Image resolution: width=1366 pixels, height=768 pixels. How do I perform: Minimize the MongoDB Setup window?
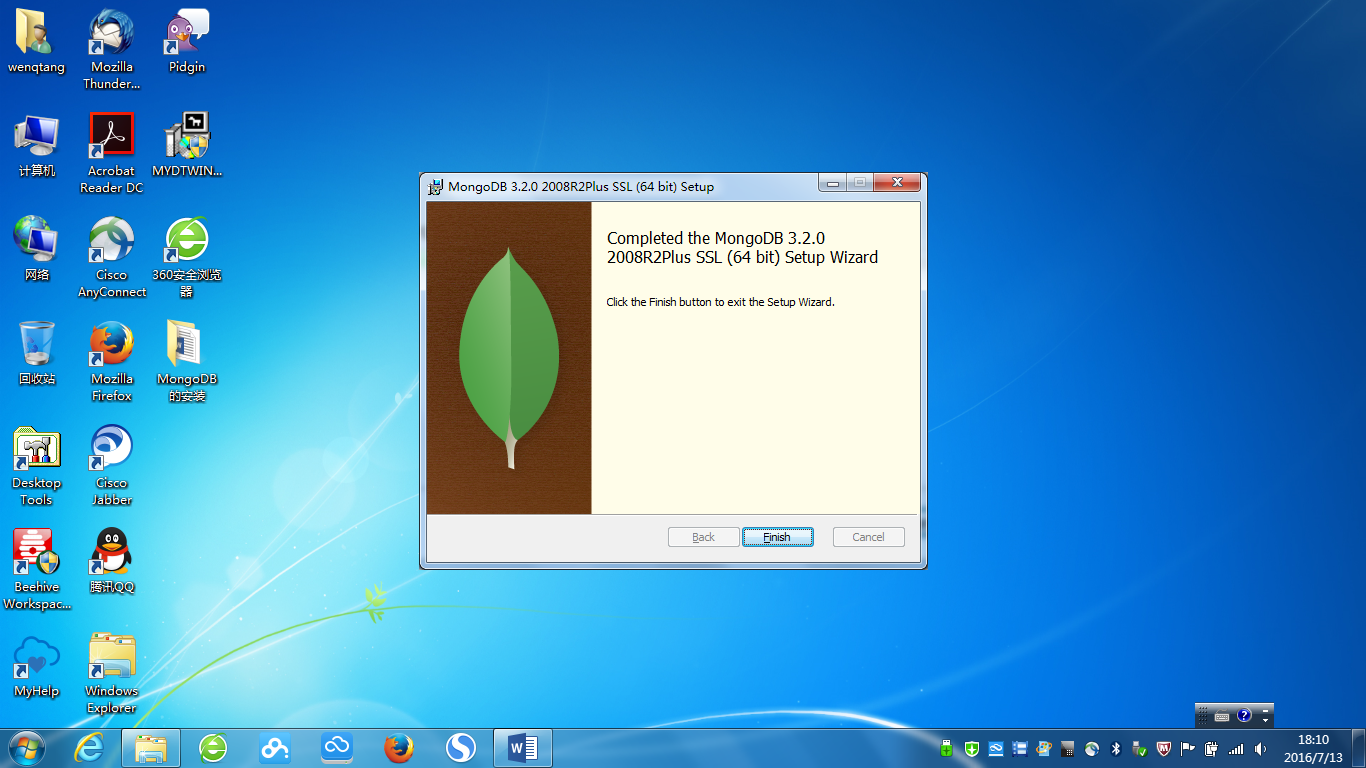click(832, 183)
